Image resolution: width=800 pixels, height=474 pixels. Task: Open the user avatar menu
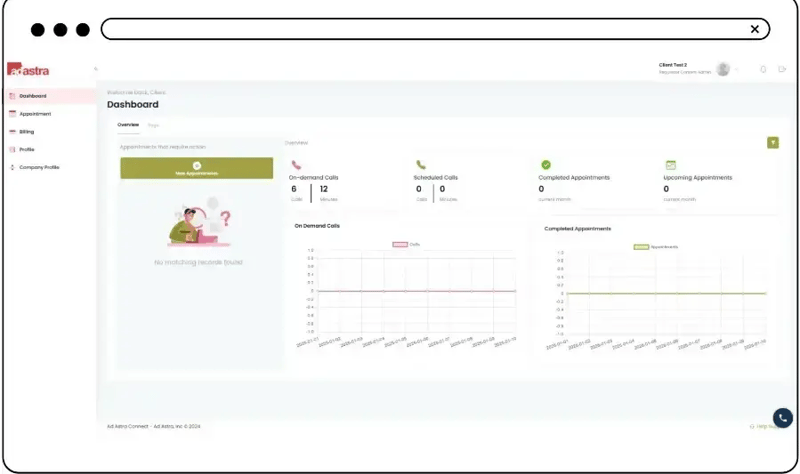pyautogui.click(x=722, y=69)
